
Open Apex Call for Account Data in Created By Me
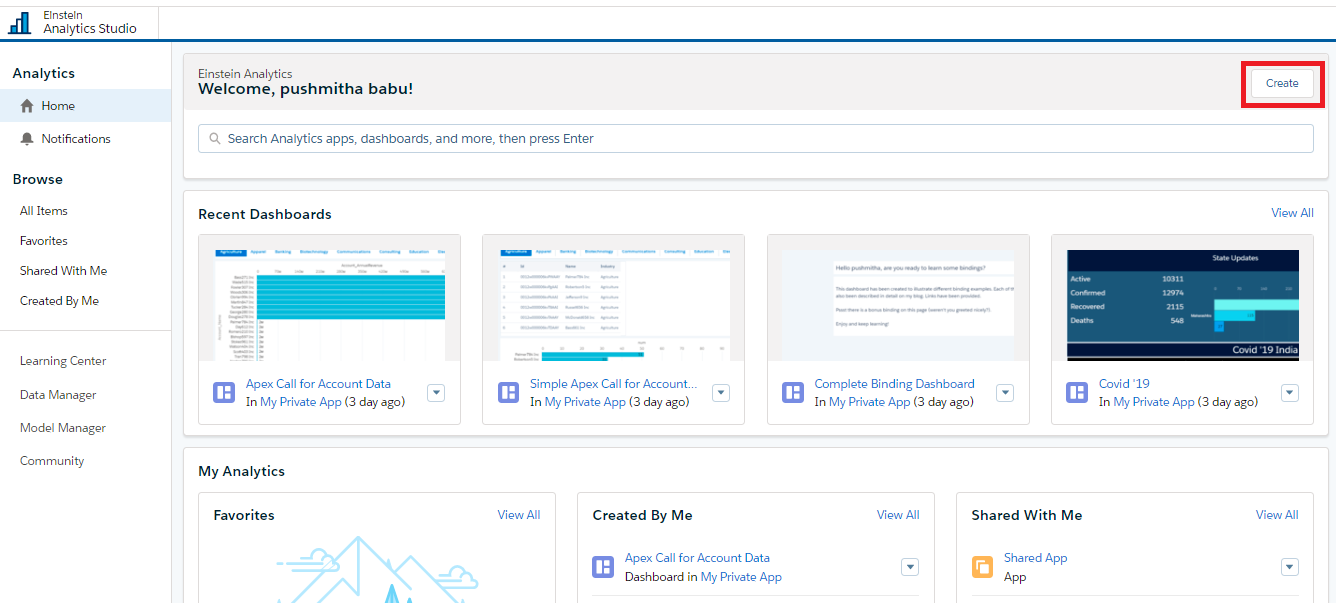click(697, 558)
